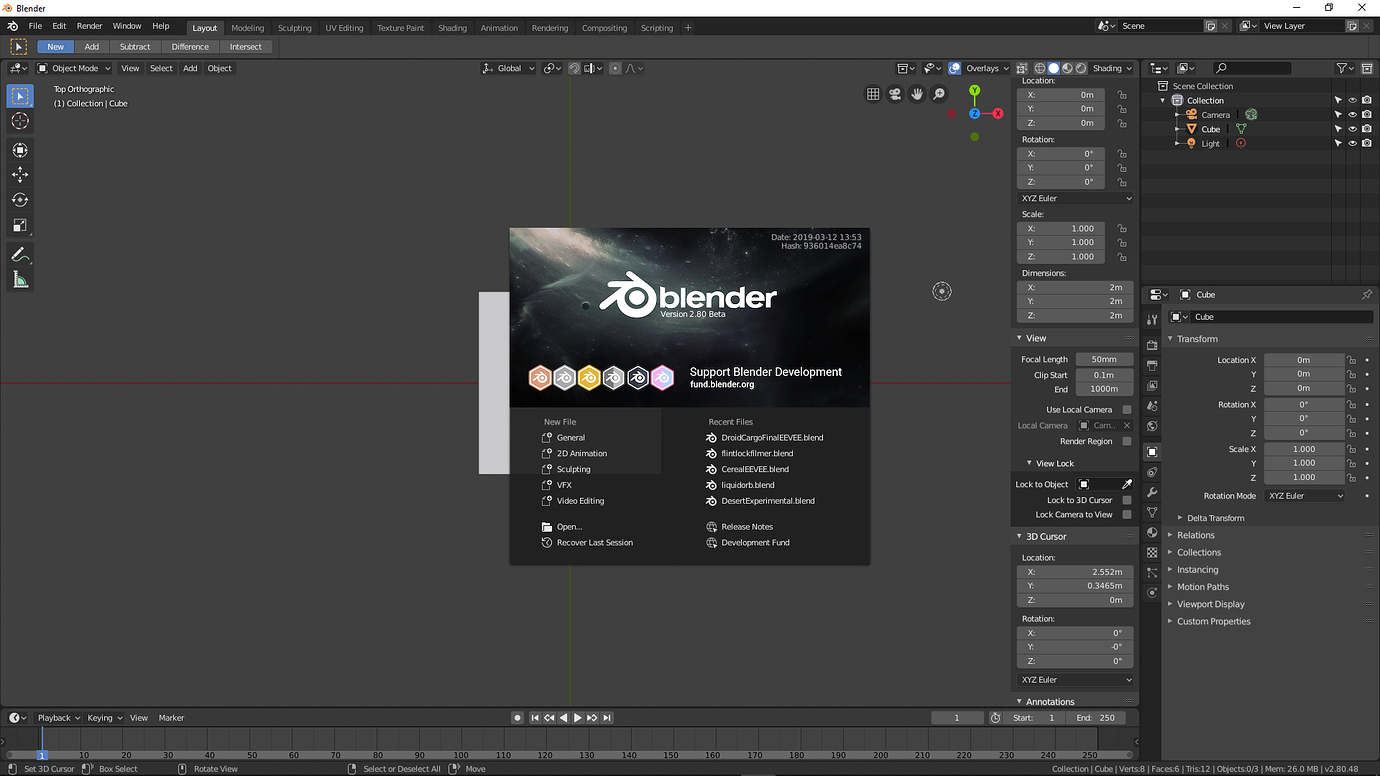Screen dimensions: 1380x776
Task: Select the Move tool
Action: pos(20,174)
